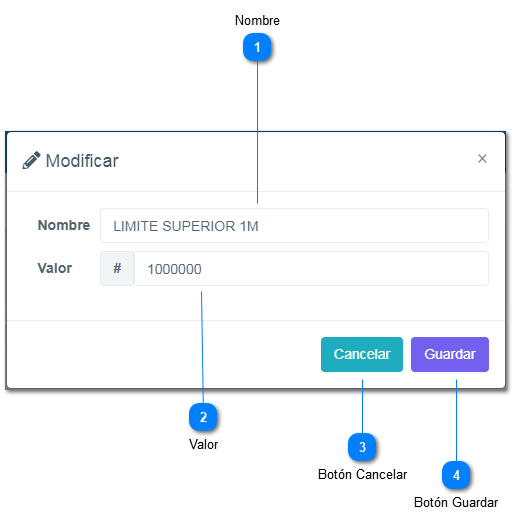Image resolution: width=515 pixels, height=526 pixels.
Task: Click the pencil edit icon beside Modificar
Action: 31,160
